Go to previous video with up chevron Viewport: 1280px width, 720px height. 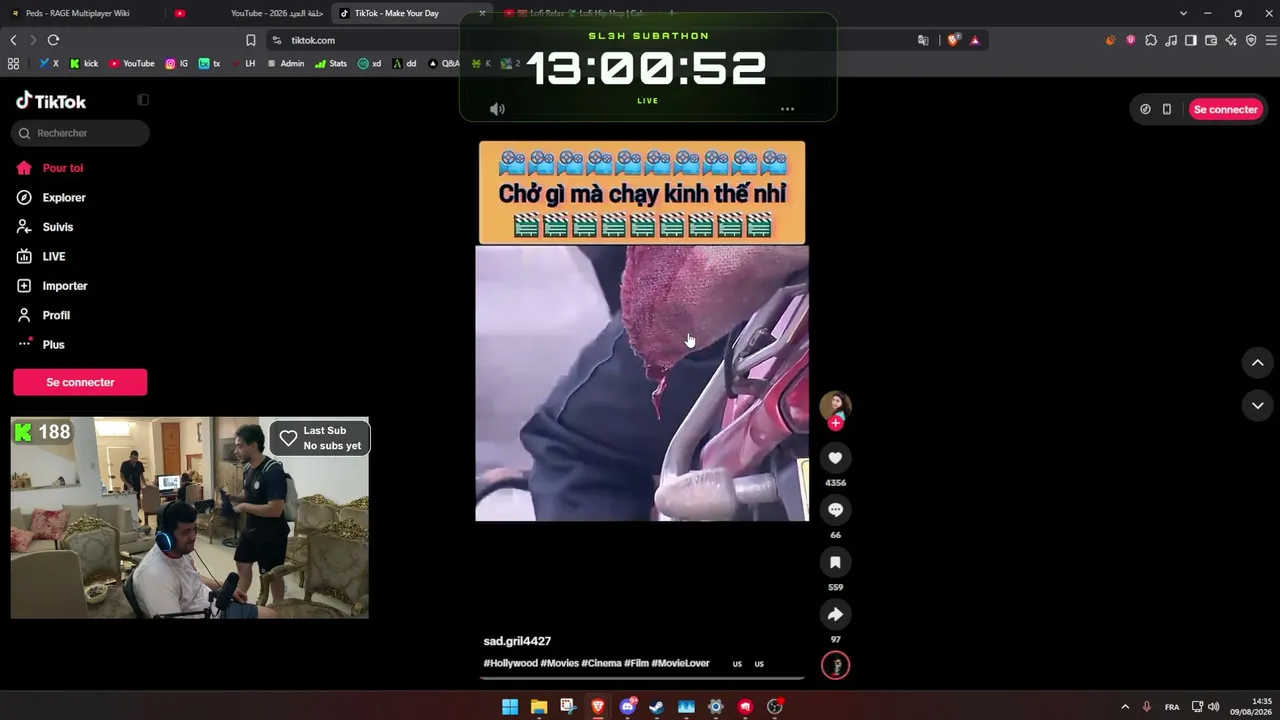pyautogui.click(x=1257, y=362)
